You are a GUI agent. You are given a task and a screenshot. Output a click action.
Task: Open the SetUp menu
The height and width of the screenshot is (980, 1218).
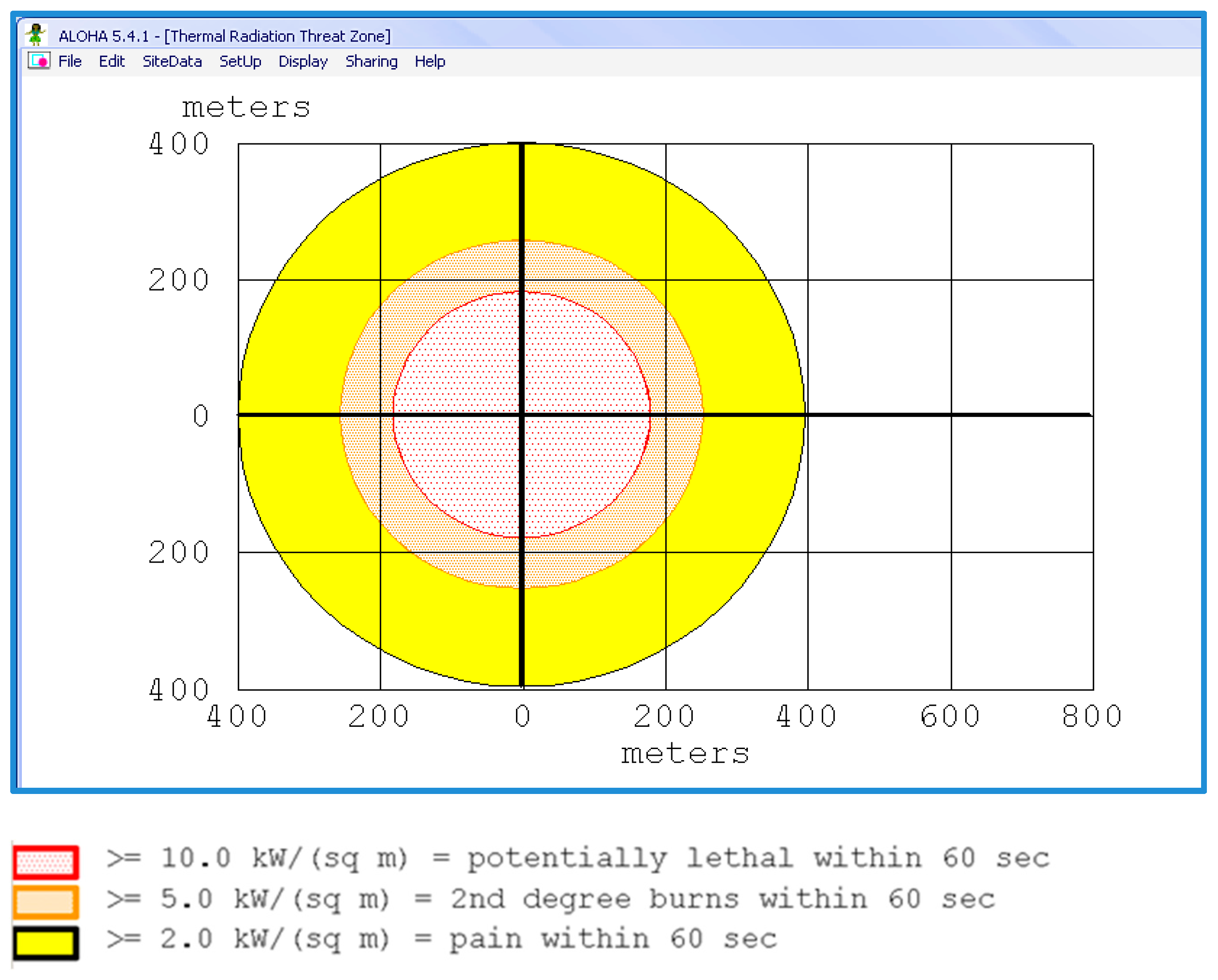(240, 61)
